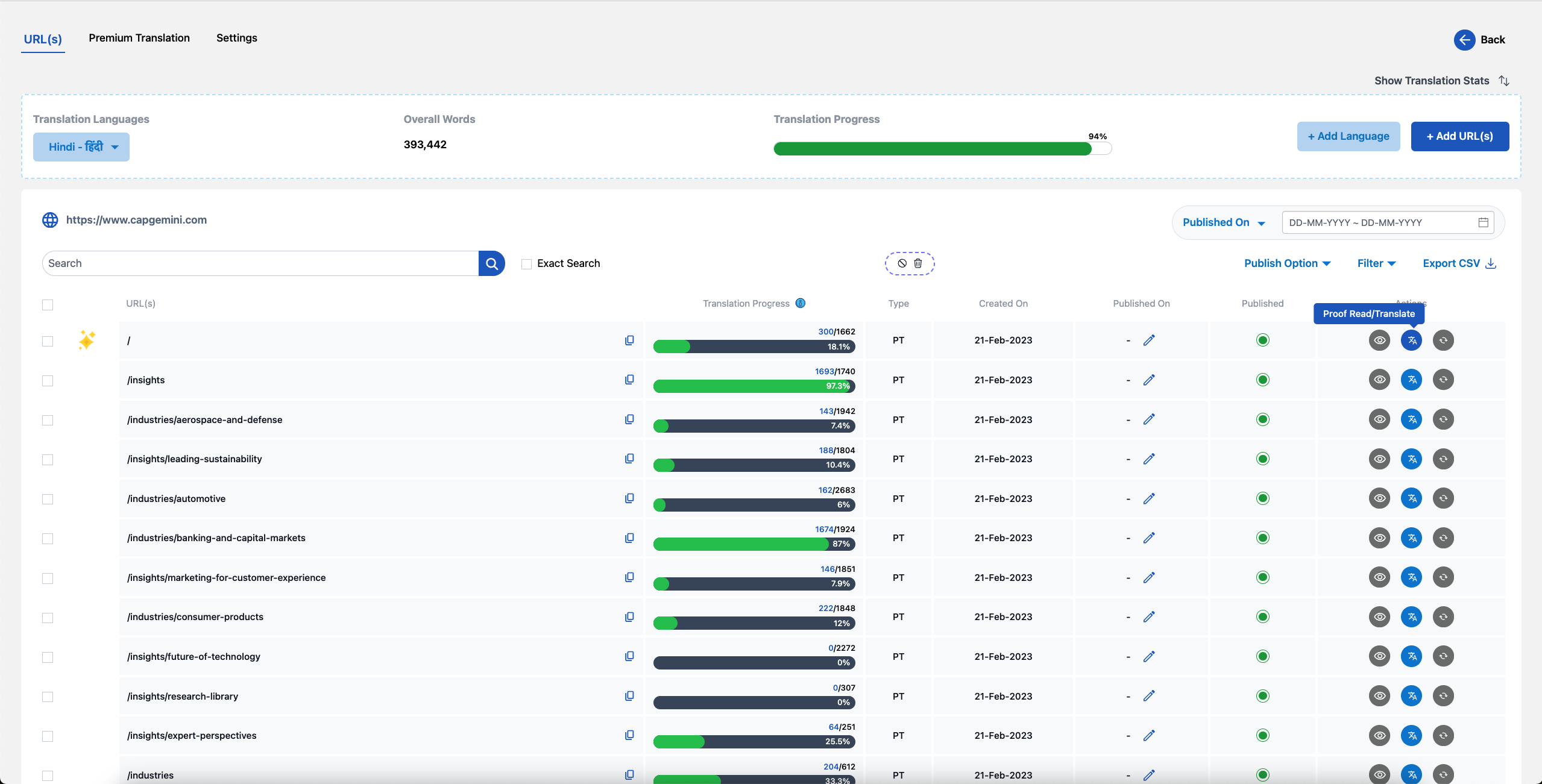The width and height of the screenshot is (1542, 784).
Task: Switch to the Premium Translation tab
Action: click(139, 38)
